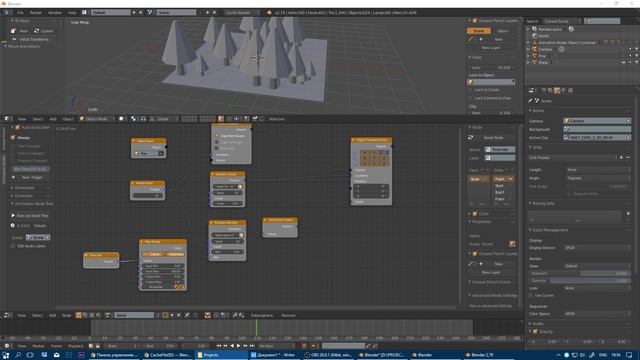
Task: Open the Cycles Render engine dropdown
Action: [x=241, y=13]
